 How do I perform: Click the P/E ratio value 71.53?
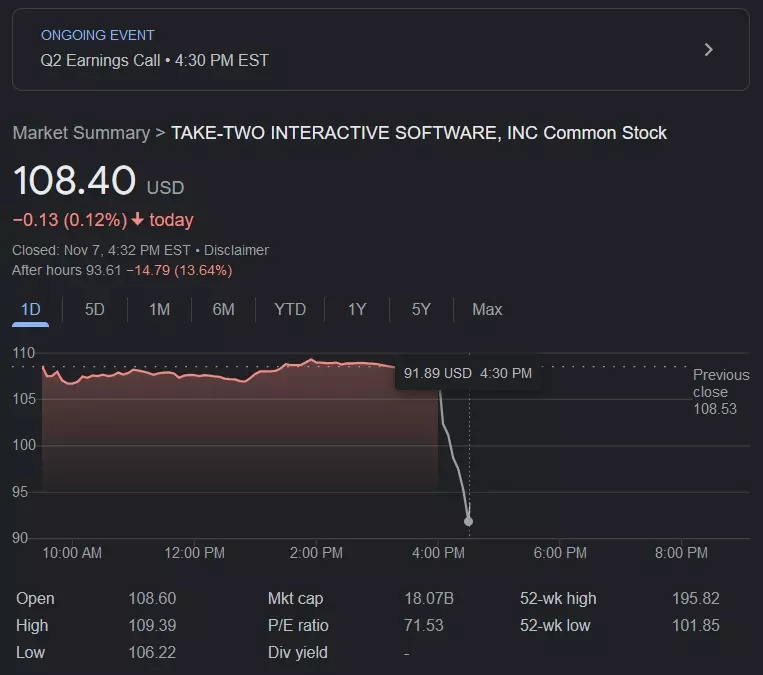tap(424, 625)
